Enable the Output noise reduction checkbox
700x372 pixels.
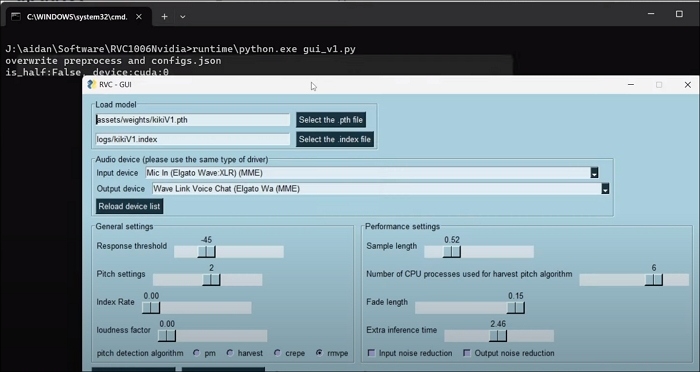coord(467,353)
